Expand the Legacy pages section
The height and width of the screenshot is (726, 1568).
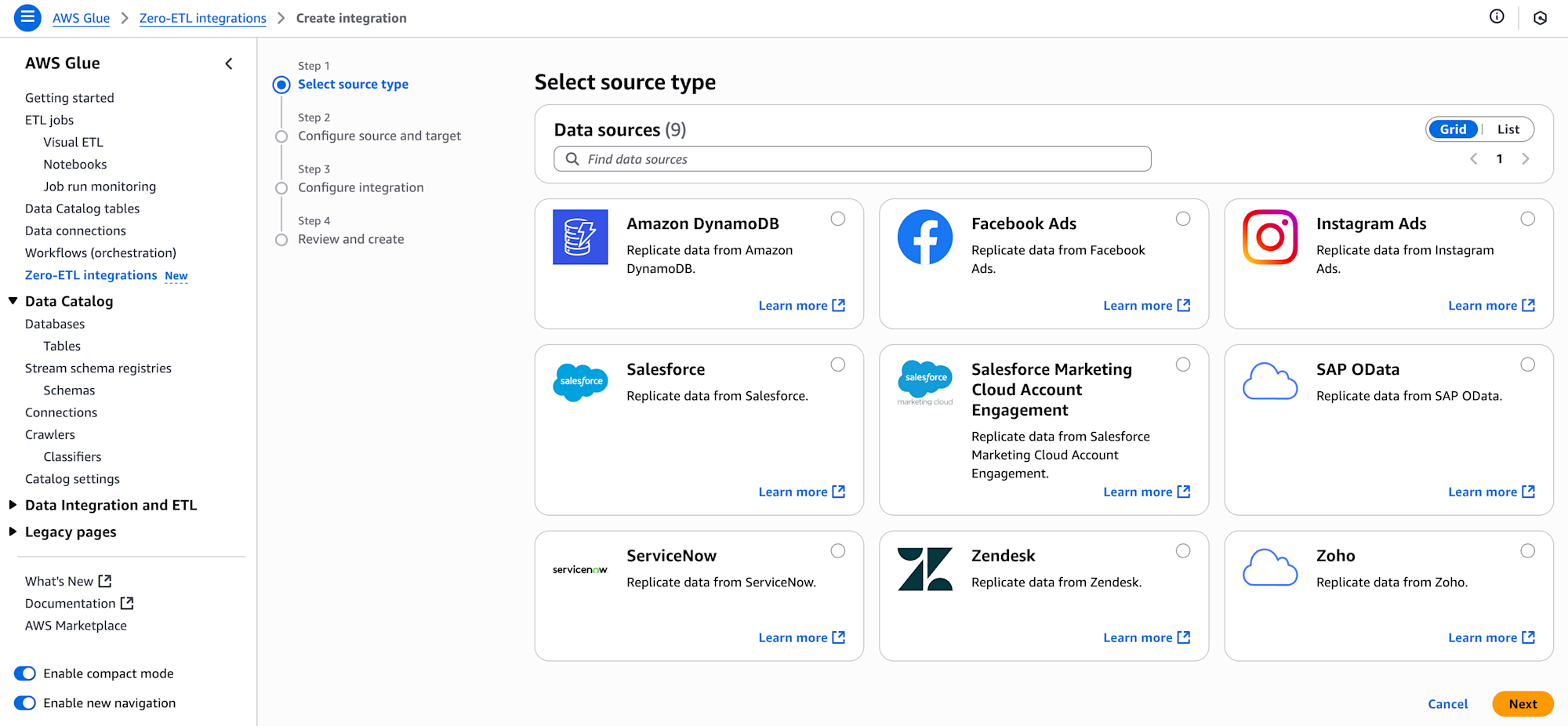13,532
